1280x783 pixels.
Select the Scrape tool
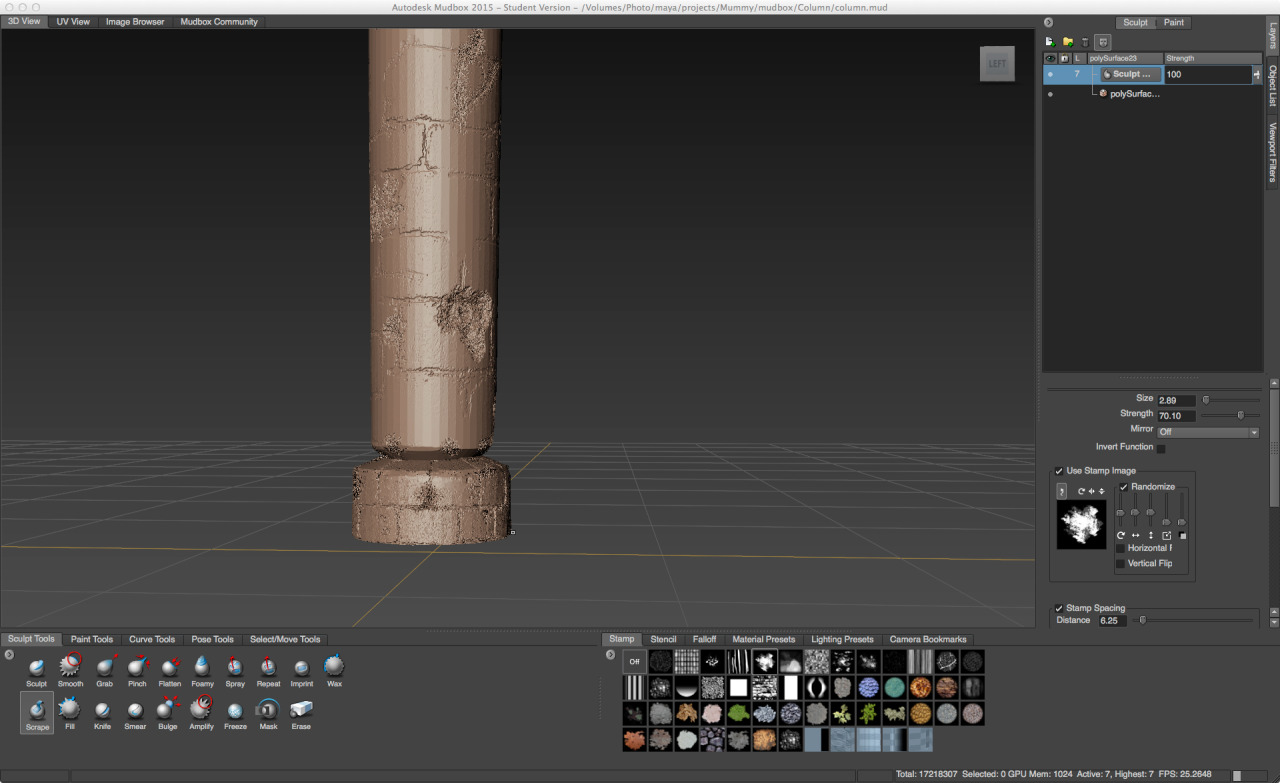37,713
